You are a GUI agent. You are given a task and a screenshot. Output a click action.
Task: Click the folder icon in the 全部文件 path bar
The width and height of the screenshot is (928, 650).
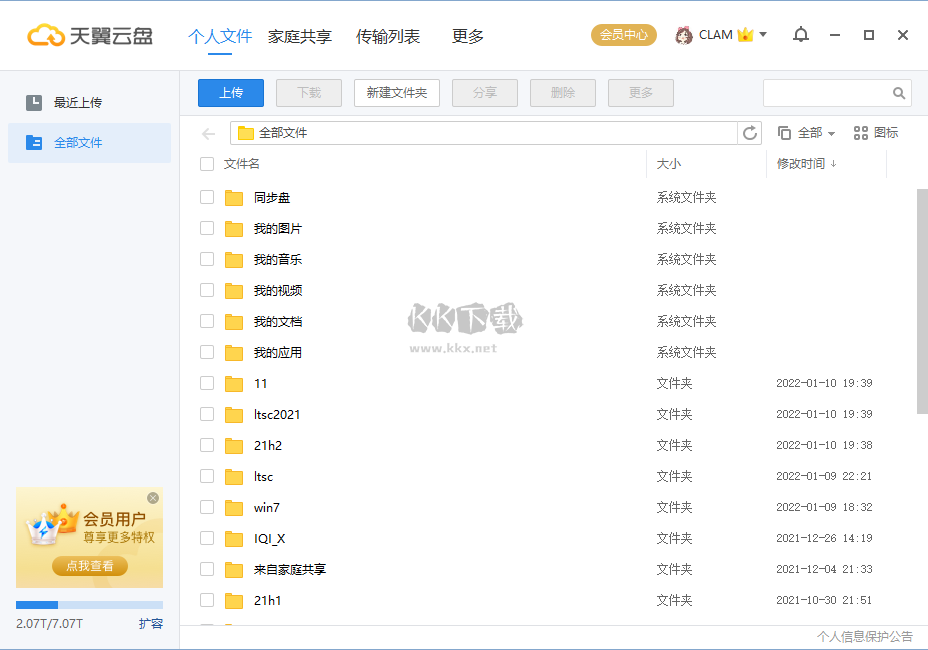(x=246, y=133)
